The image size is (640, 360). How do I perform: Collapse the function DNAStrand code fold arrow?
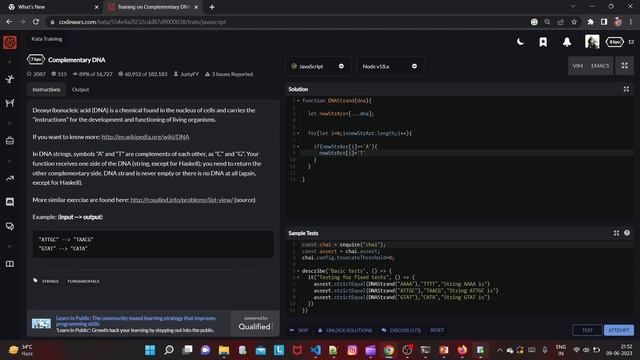pyautogui.click(x=298, y=100)
